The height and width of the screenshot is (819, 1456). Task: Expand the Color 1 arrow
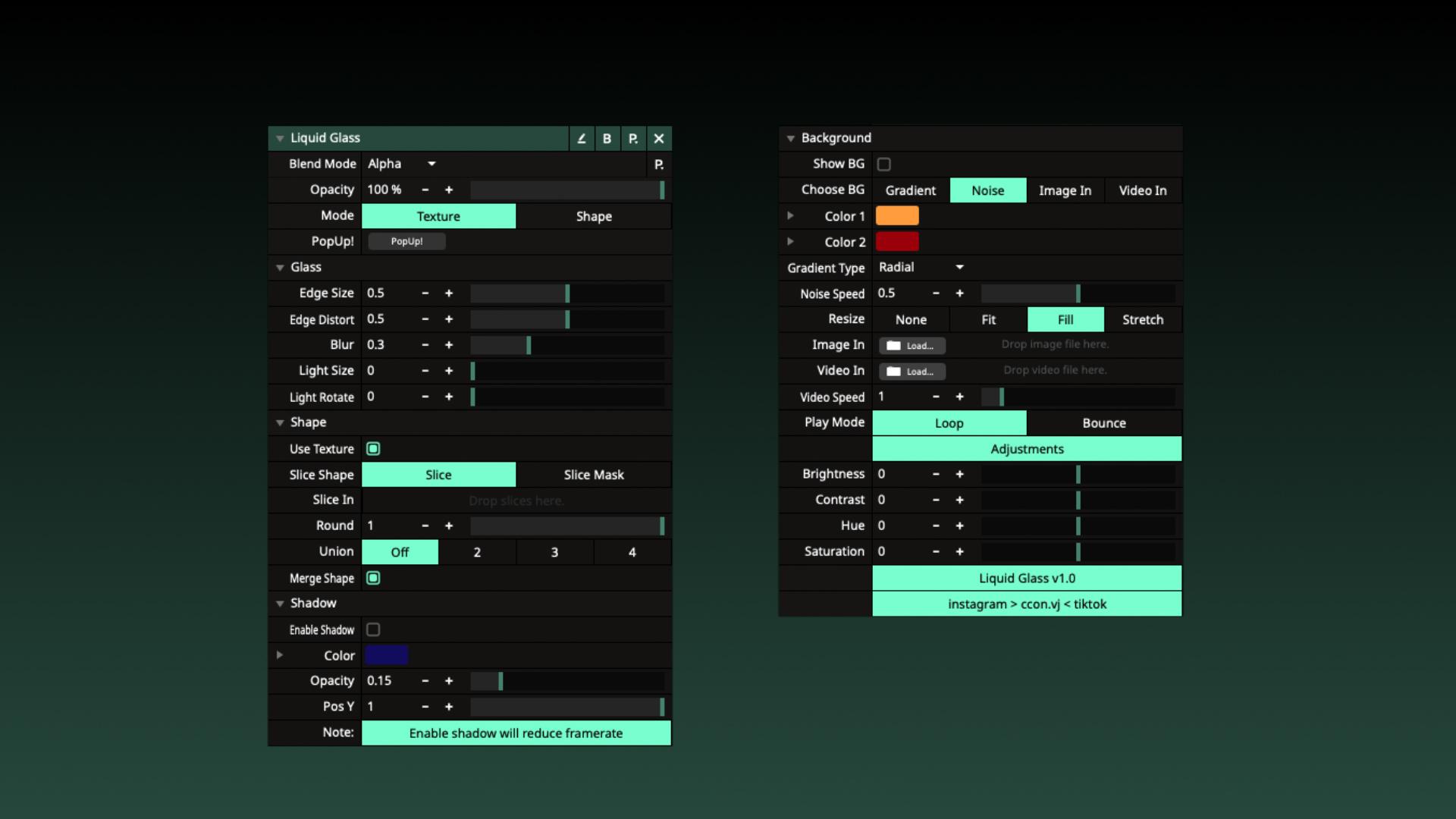click(790, 216)
